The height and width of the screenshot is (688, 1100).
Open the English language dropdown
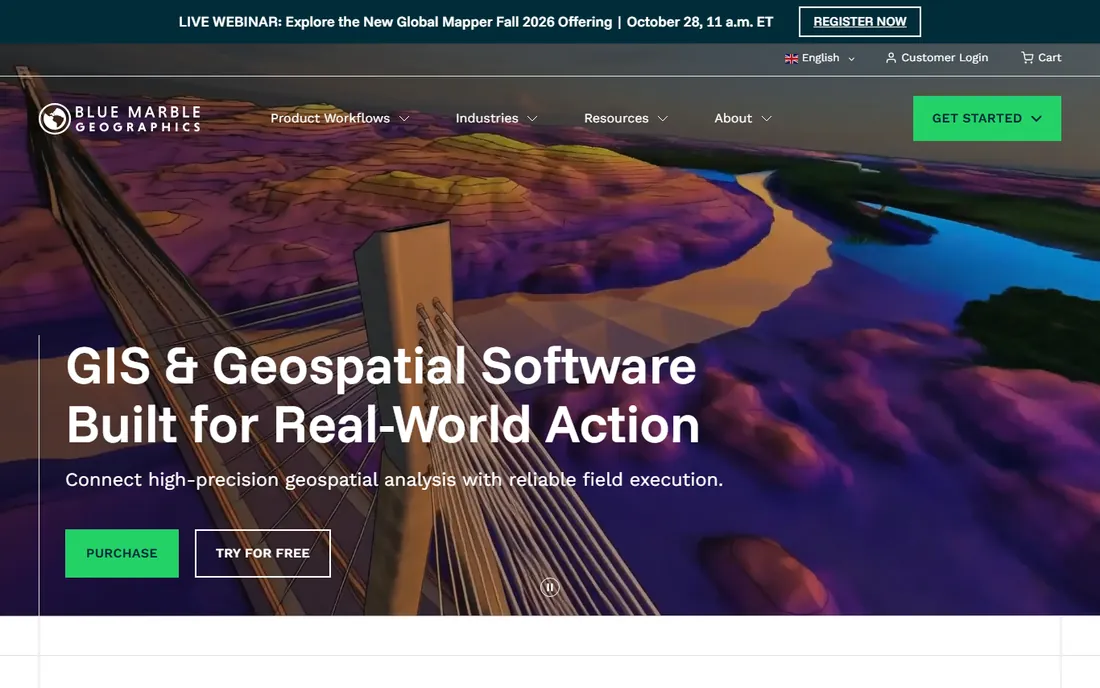point(819,58)
